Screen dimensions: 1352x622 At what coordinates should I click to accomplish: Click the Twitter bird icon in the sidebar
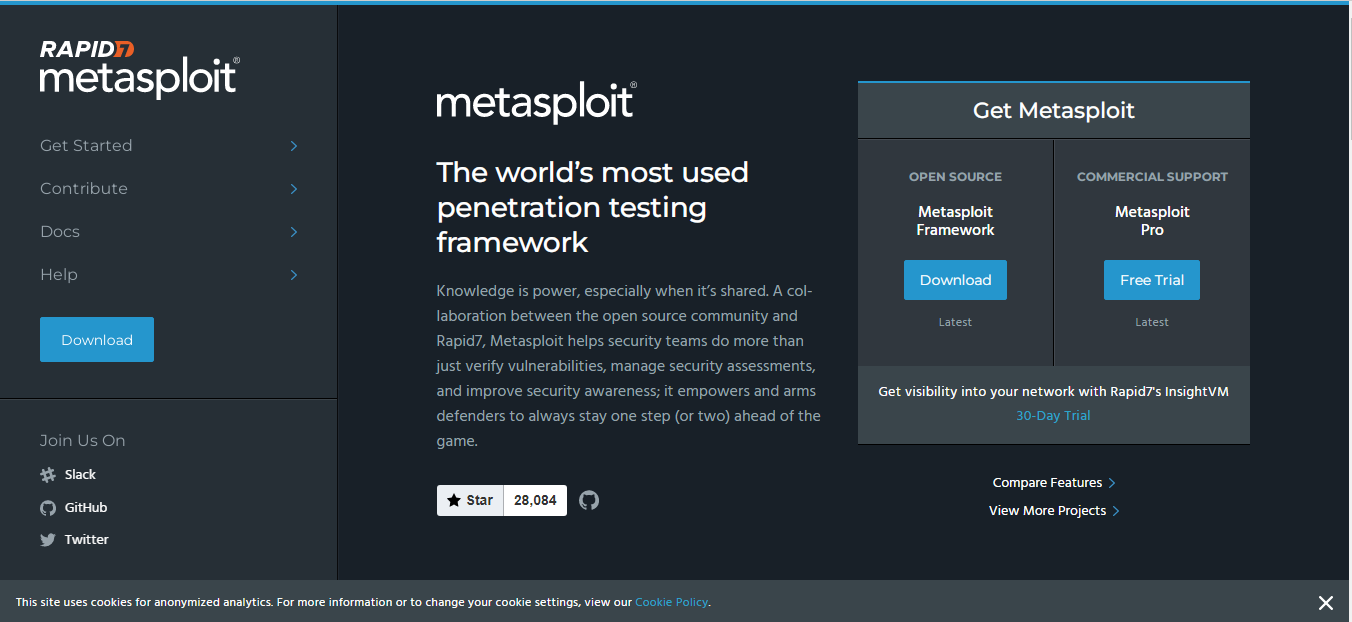tap(48, 540)
